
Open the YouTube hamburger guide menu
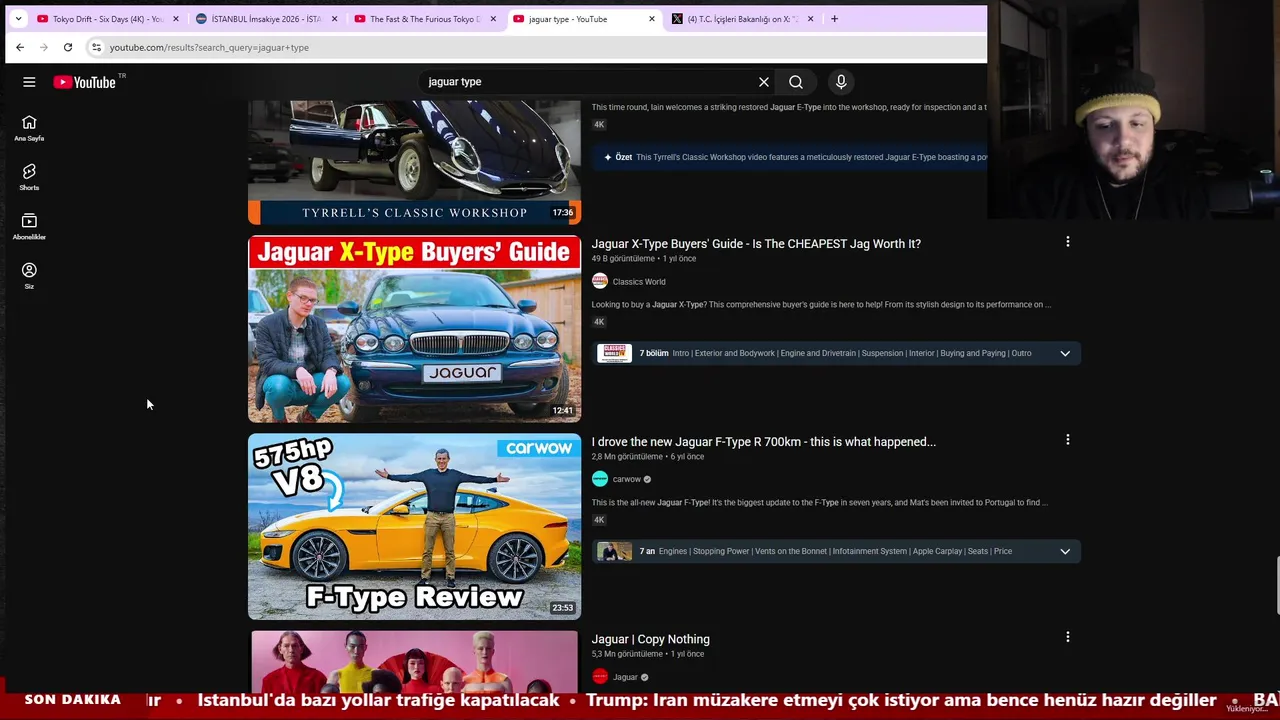29,82
